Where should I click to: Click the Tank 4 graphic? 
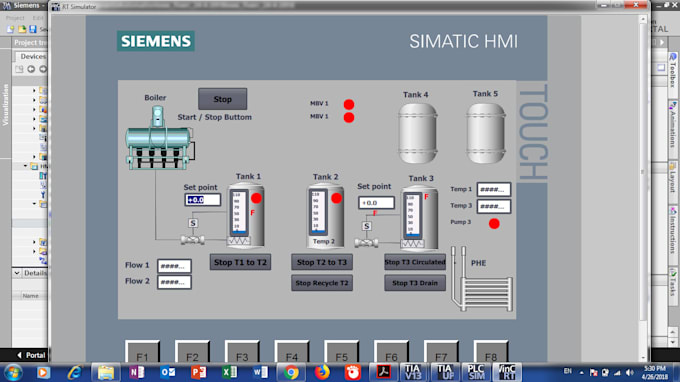click(x=417, y=133)
